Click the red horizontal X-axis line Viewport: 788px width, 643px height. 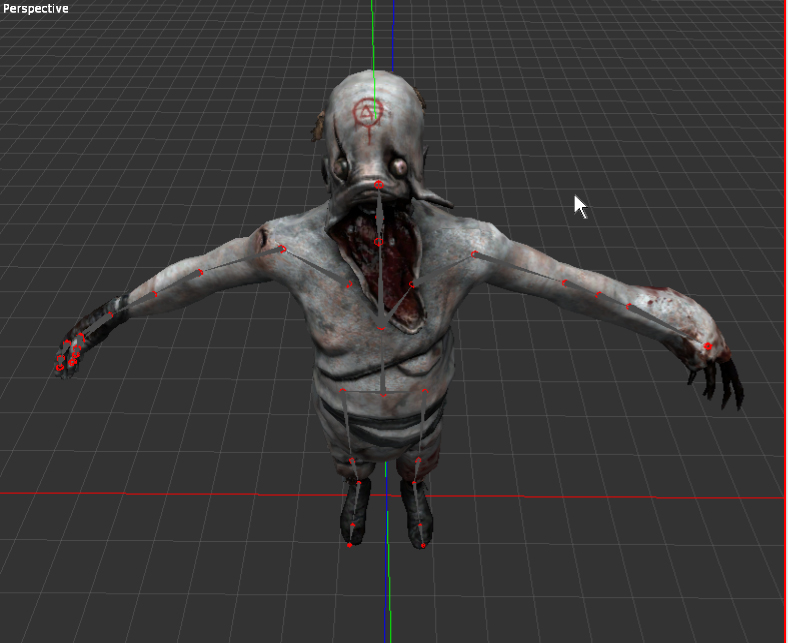click(150, 493)
